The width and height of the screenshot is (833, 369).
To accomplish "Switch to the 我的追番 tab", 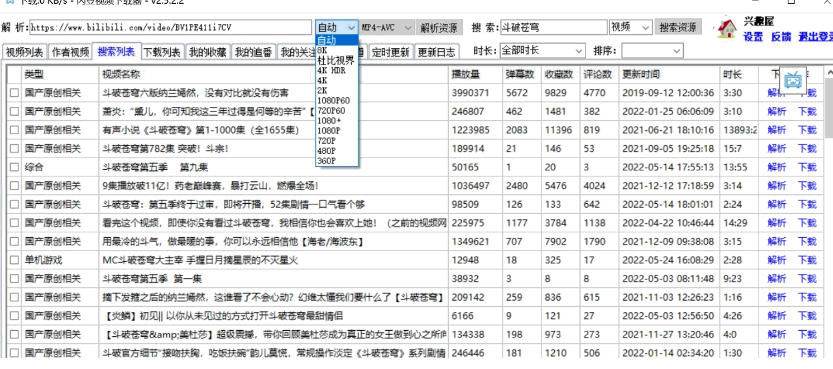I will [x=253, y=52].
